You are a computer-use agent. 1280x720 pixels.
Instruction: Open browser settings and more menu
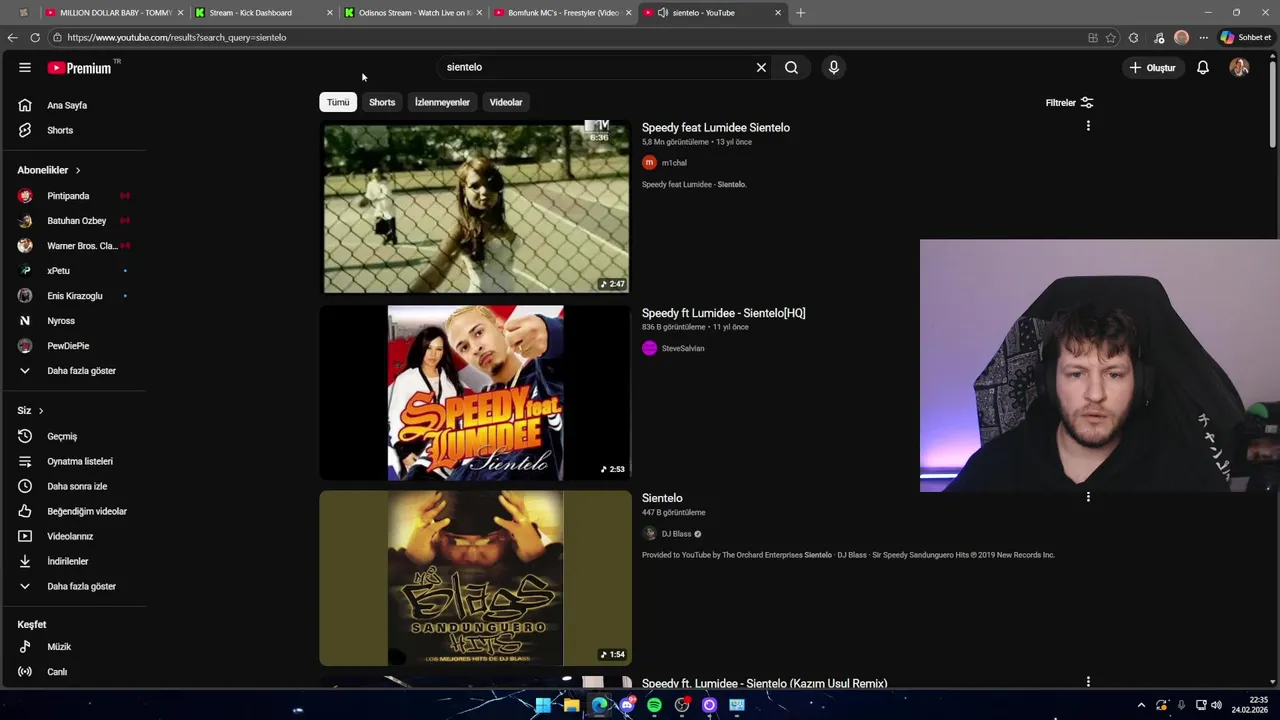[x=1204, y=38]
